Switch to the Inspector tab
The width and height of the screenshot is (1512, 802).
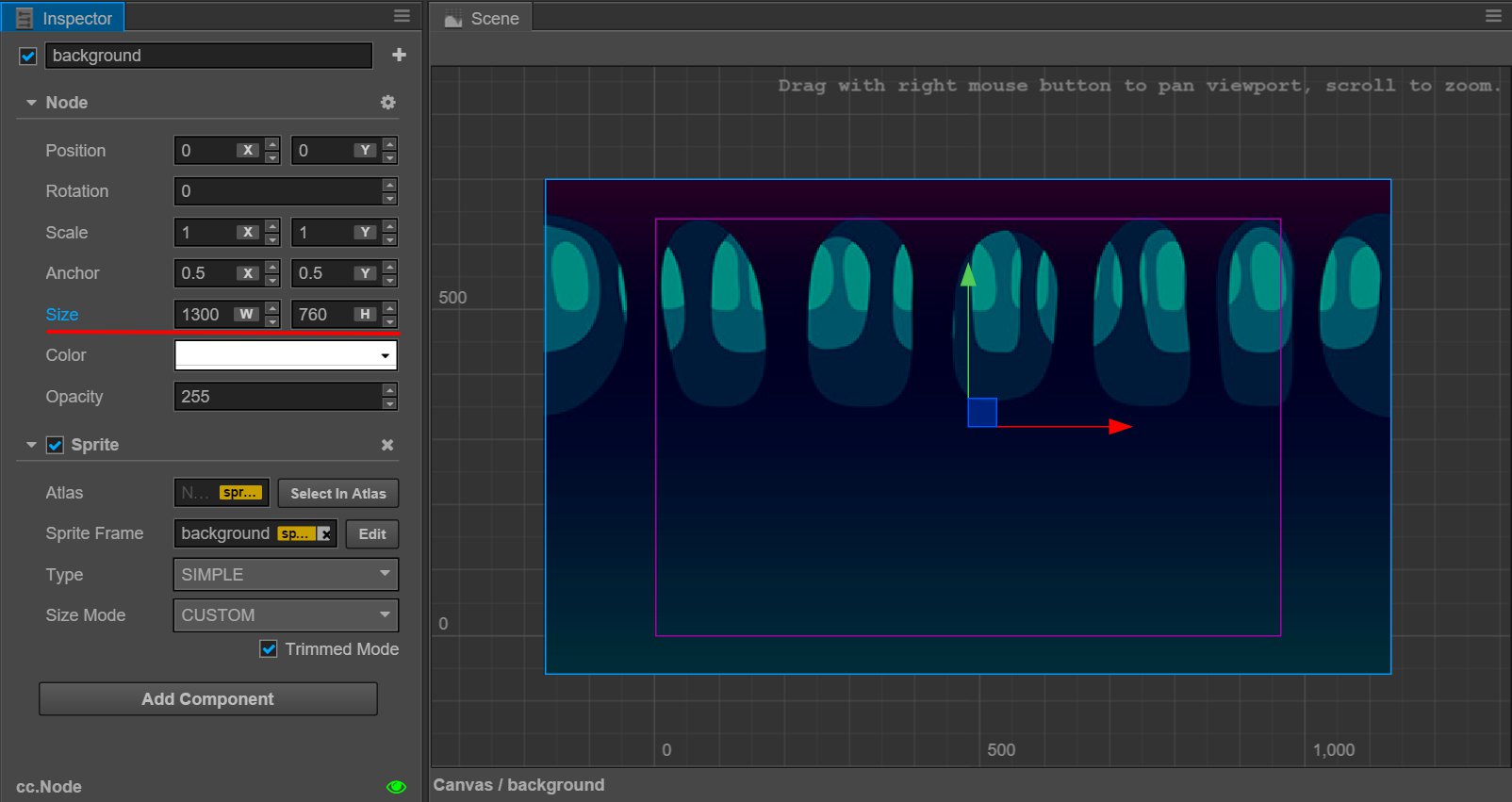coord(63,18)
